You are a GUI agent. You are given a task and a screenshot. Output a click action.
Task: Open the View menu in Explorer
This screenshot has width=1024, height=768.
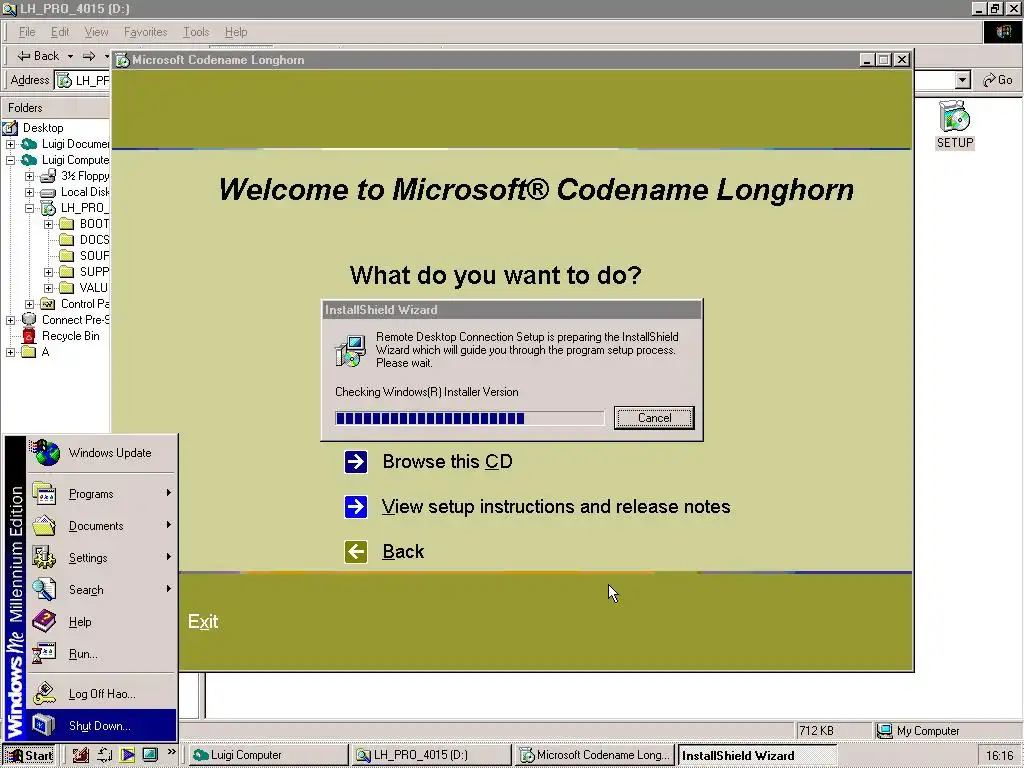[x=96, y=32]
